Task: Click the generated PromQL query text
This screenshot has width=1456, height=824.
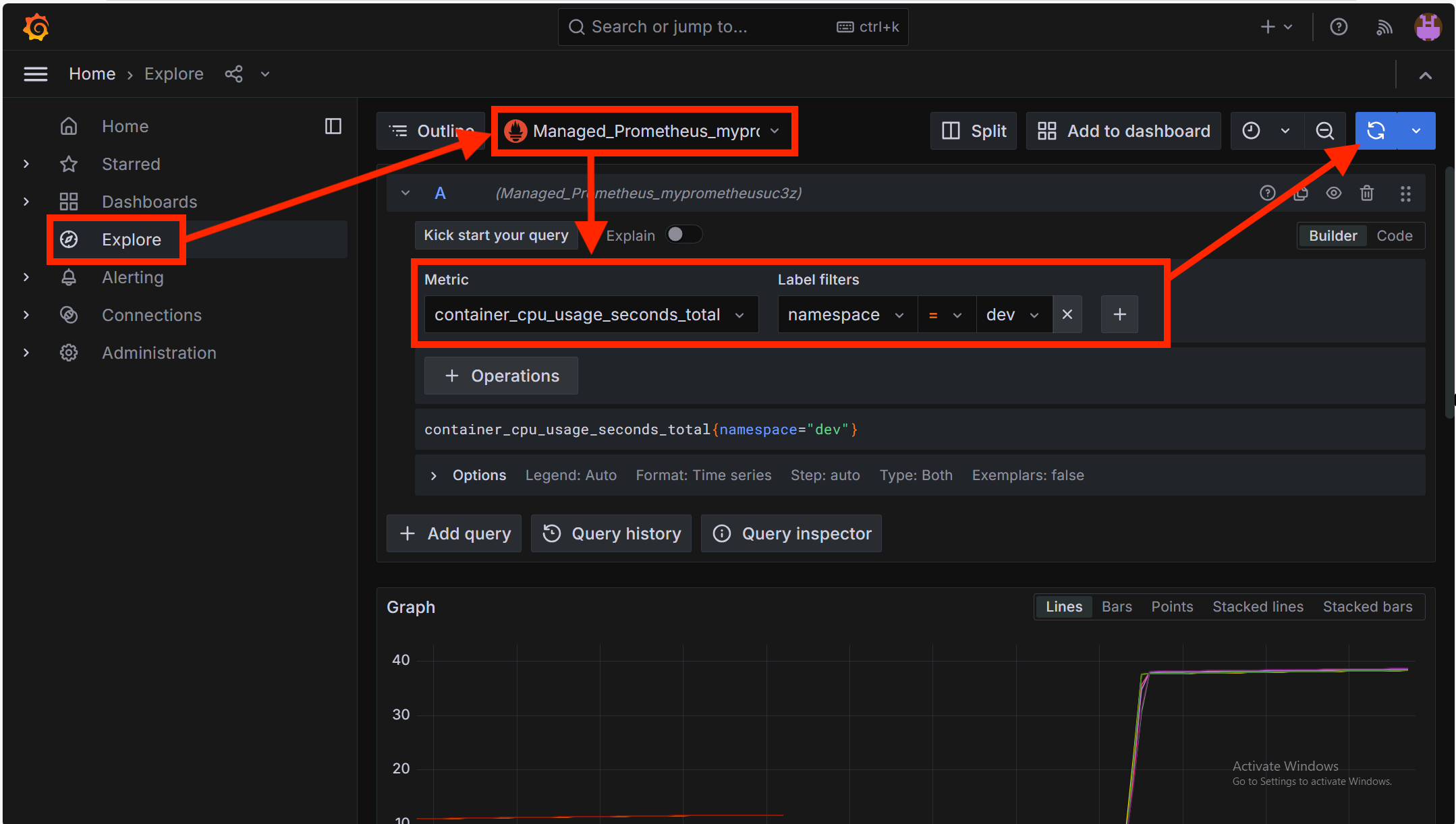Action: (x=641, y=430)
